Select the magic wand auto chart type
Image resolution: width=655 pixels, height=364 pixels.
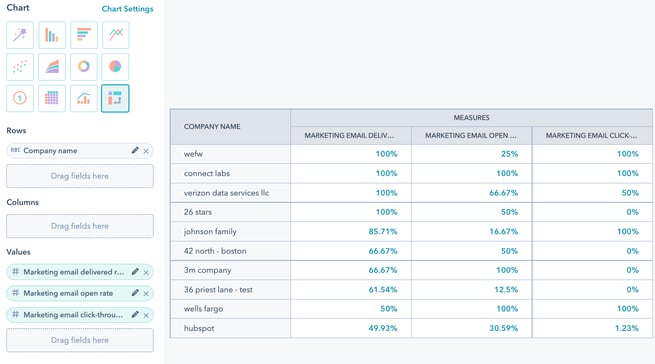coord(20,35)
